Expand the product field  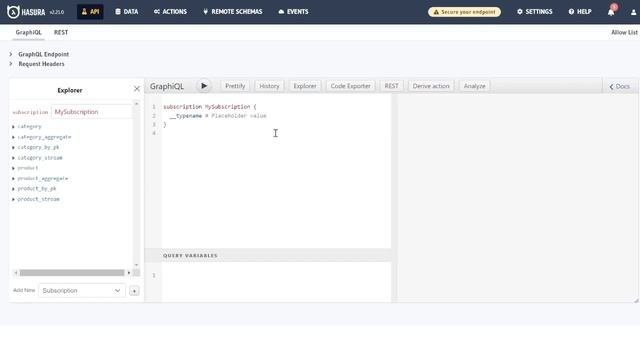[25, 168]
